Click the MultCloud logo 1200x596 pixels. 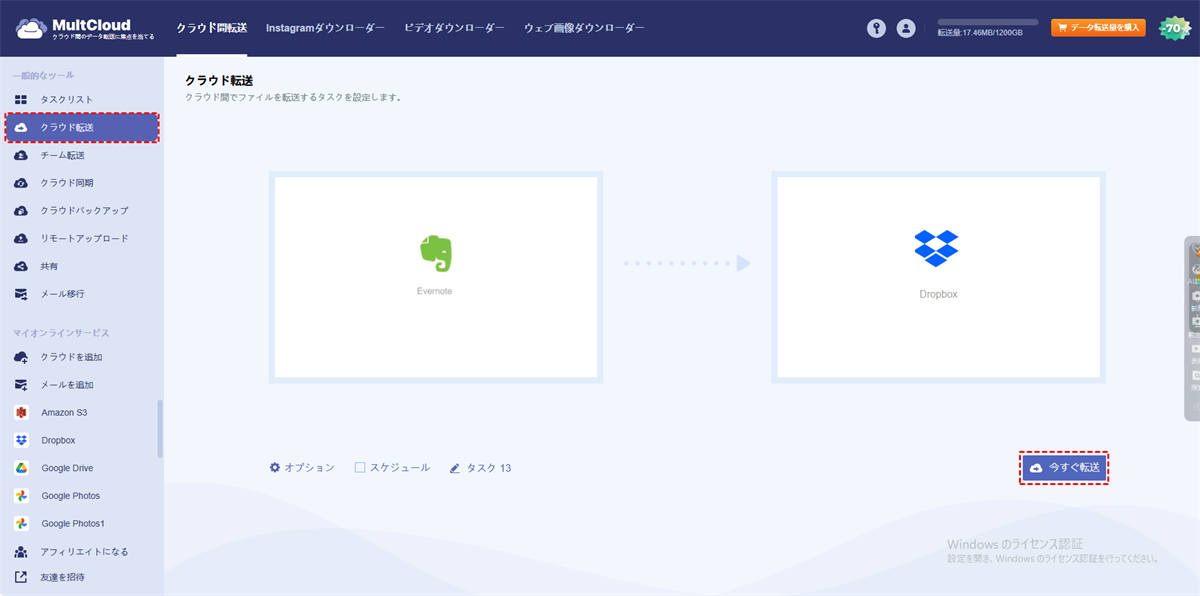(85, 28)
